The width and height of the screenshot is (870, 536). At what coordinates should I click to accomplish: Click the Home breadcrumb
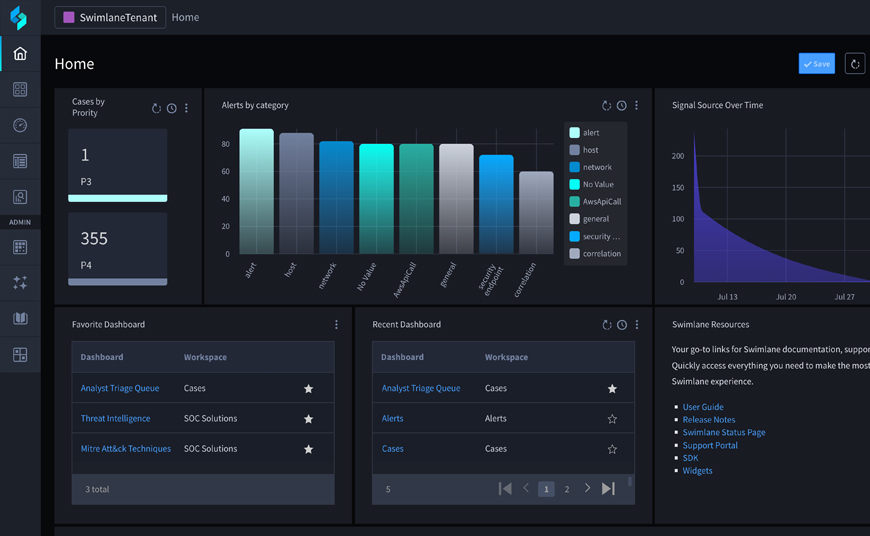pos(185,17)
